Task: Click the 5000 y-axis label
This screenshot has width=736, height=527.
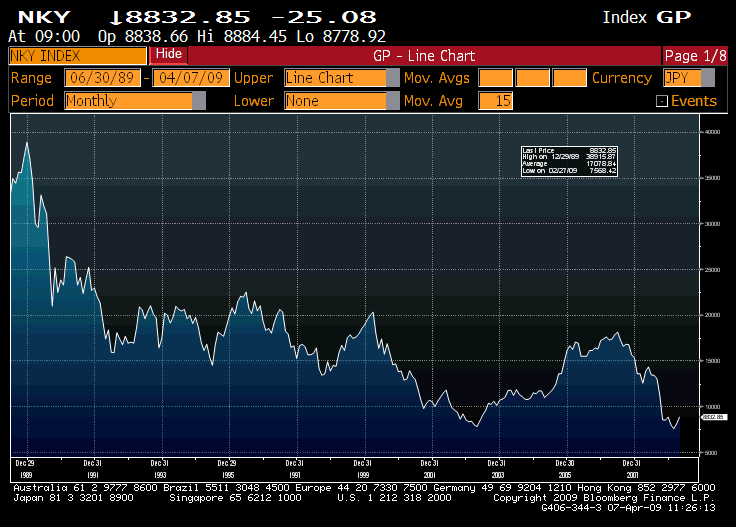Action: pyautogui.click(x=712, y=453)
